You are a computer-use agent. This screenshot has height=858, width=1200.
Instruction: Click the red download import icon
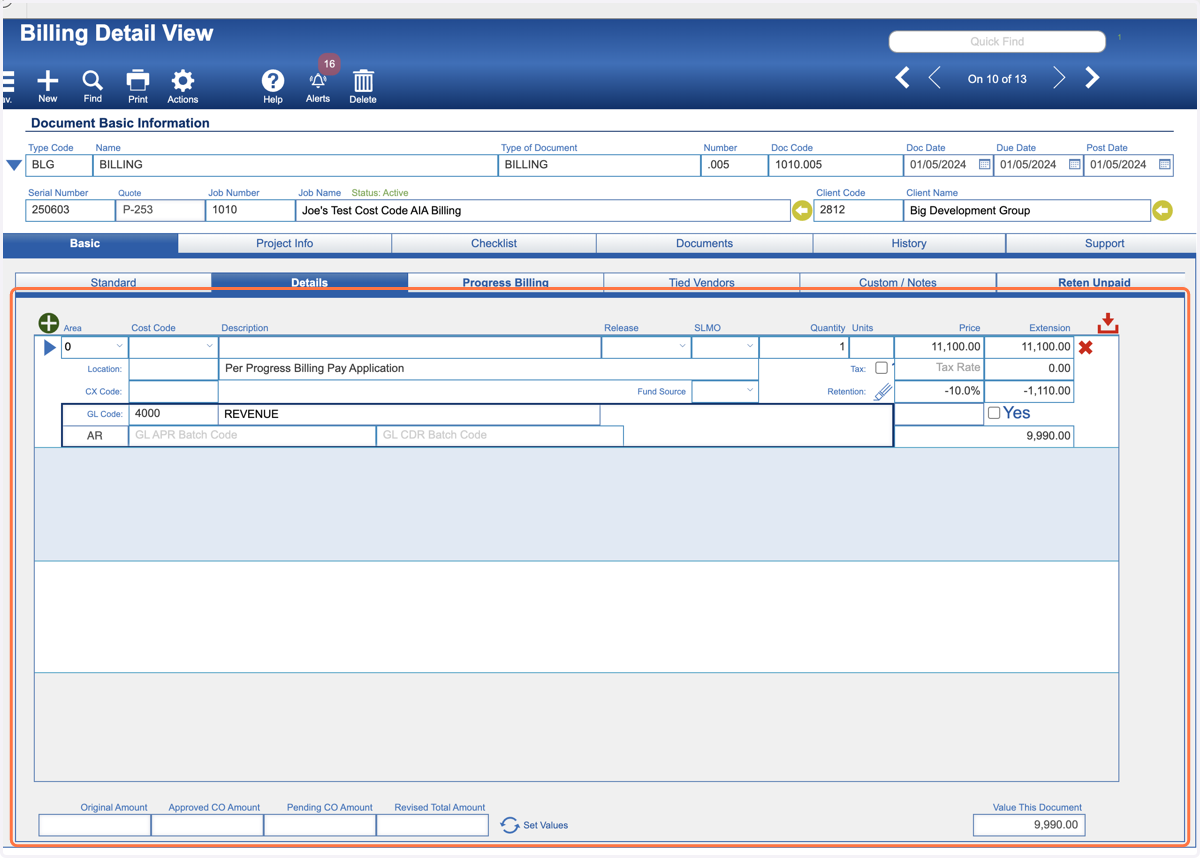(x=1108, y=324)
